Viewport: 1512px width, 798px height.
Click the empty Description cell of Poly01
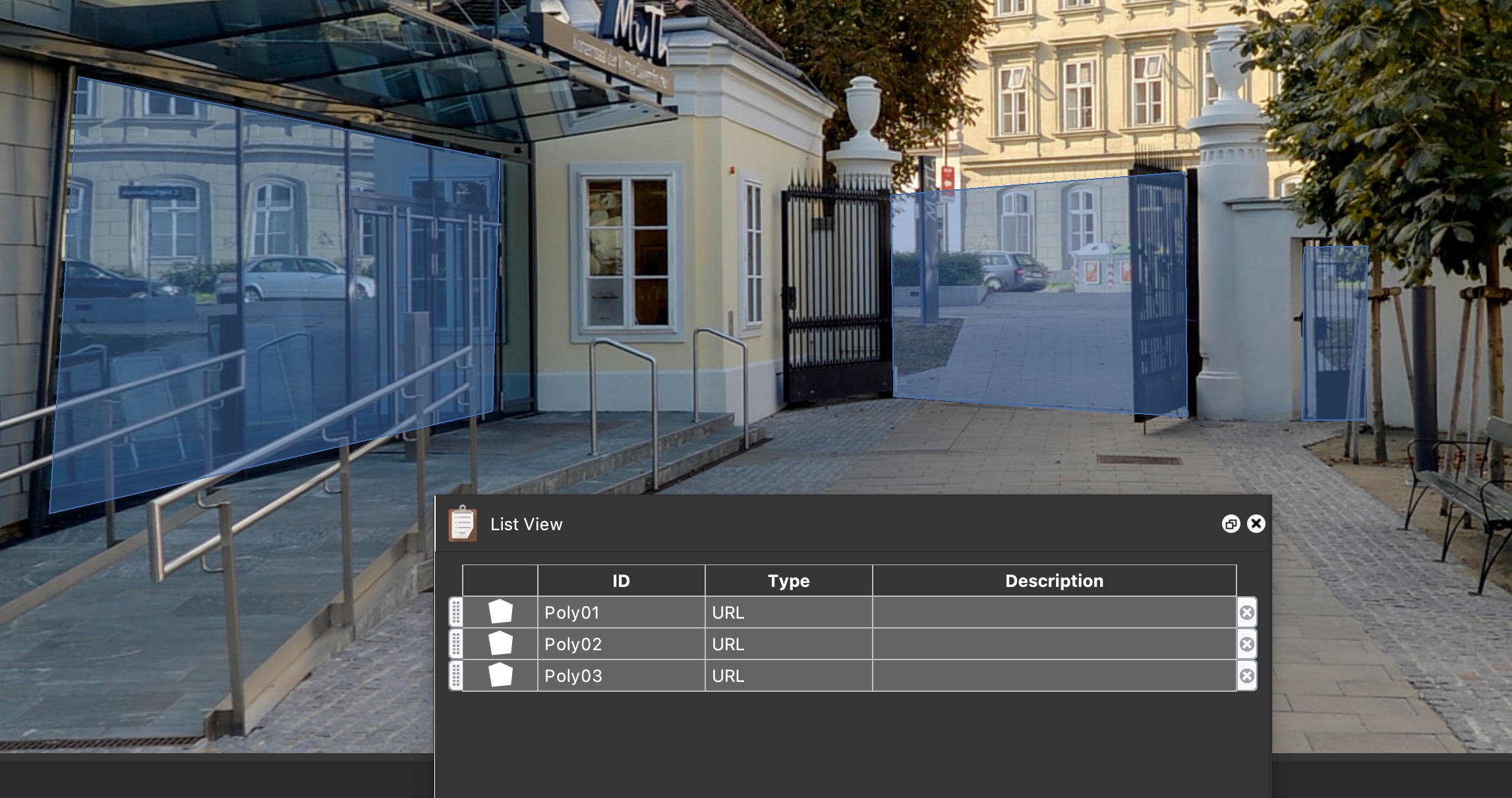point(1054,613)
